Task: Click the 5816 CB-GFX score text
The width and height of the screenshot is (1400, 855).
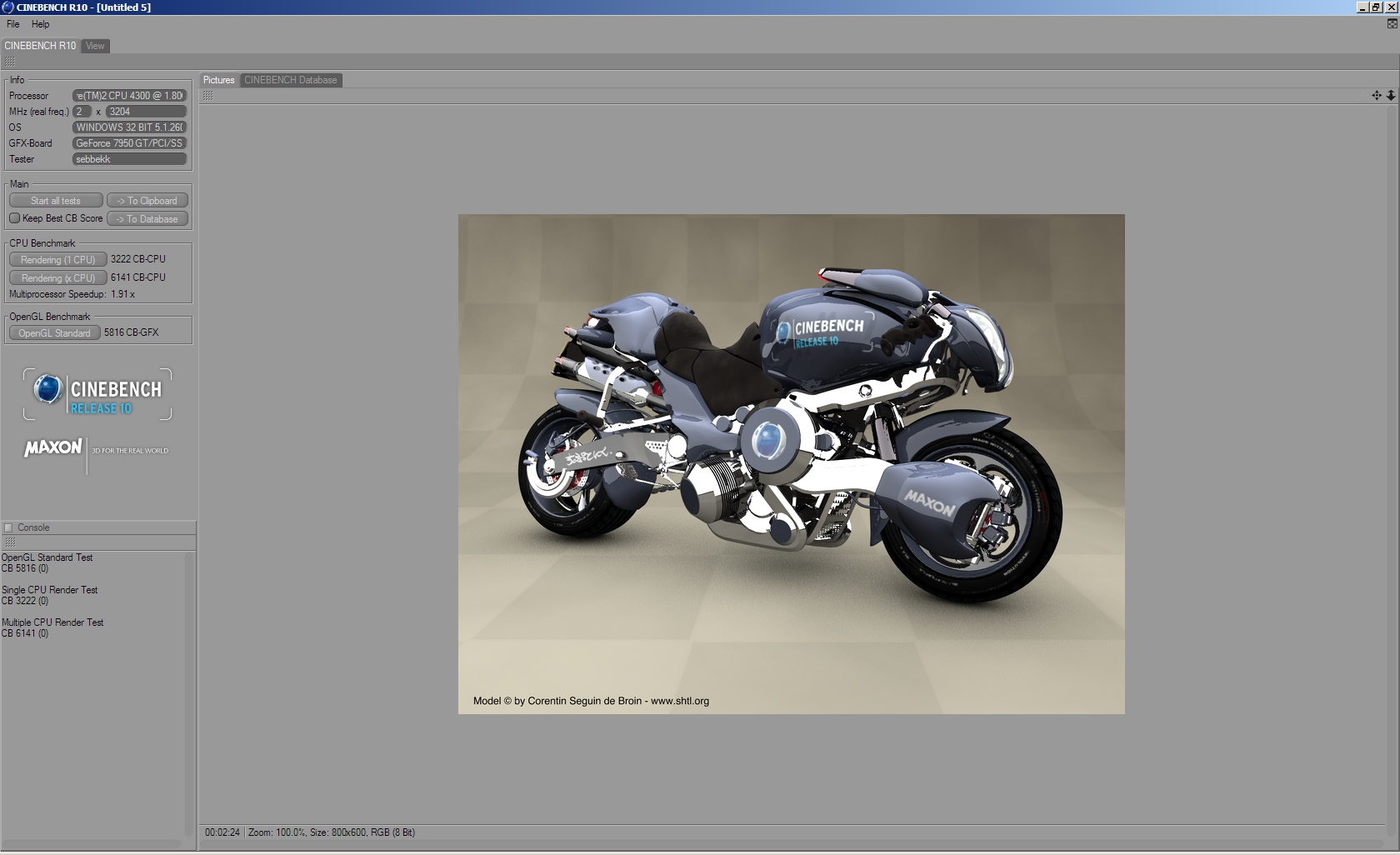Action: pyautogui.click(x=132, y=332)
